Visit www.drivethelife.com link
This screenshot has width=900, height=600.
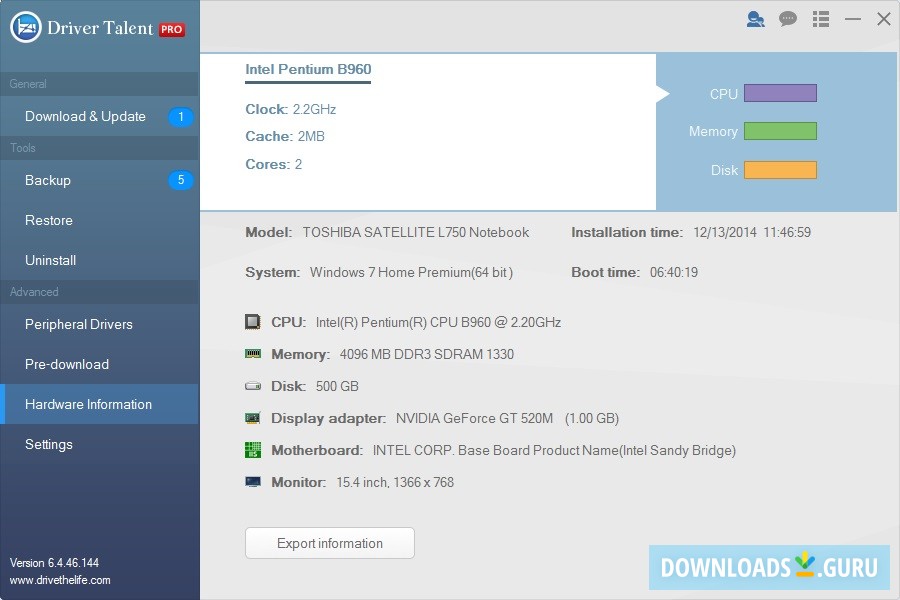click(x=60, y=580)
